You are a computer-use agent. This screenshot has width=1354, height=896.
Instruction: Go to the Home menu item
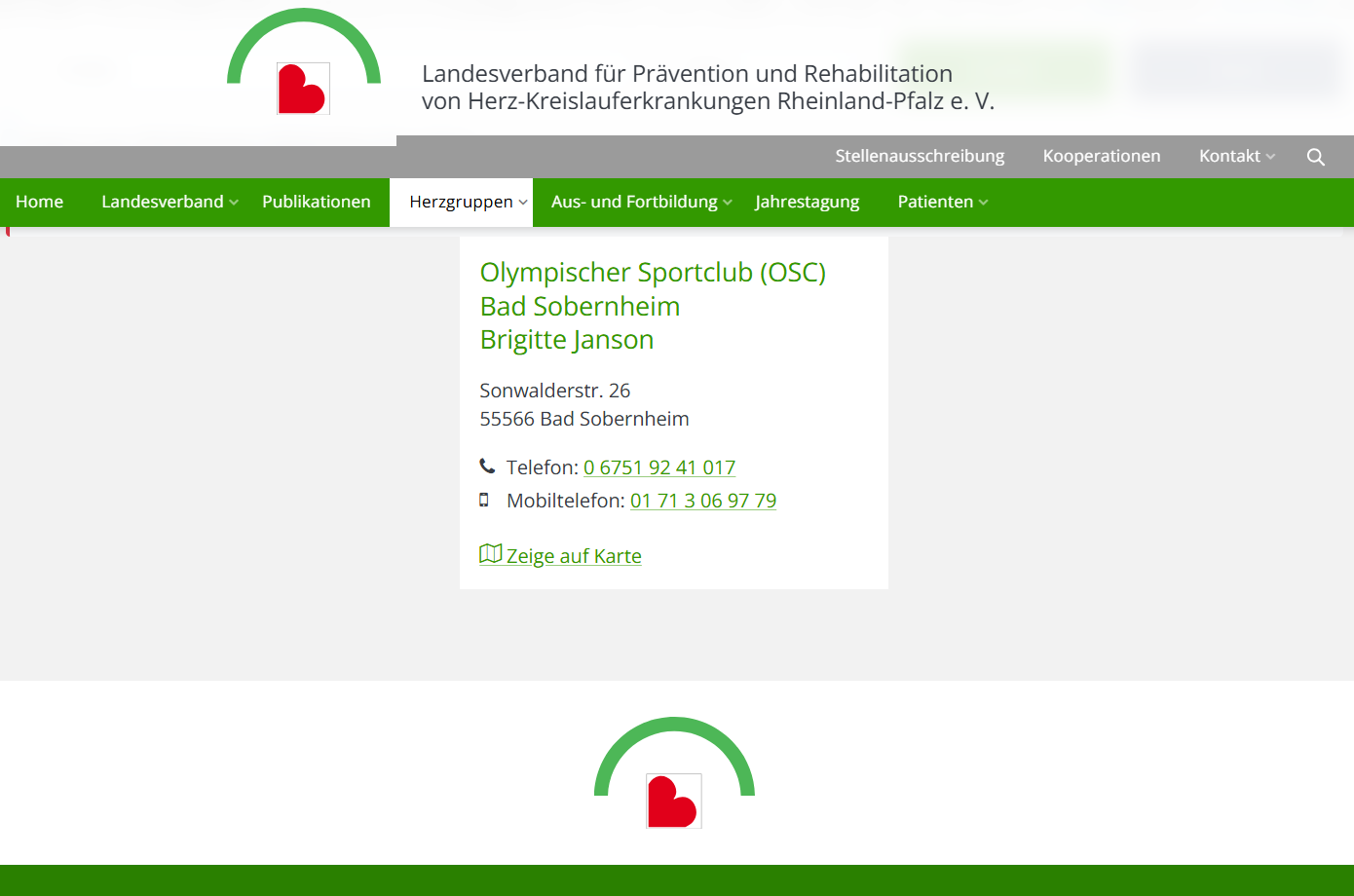(x=39, y=202)
